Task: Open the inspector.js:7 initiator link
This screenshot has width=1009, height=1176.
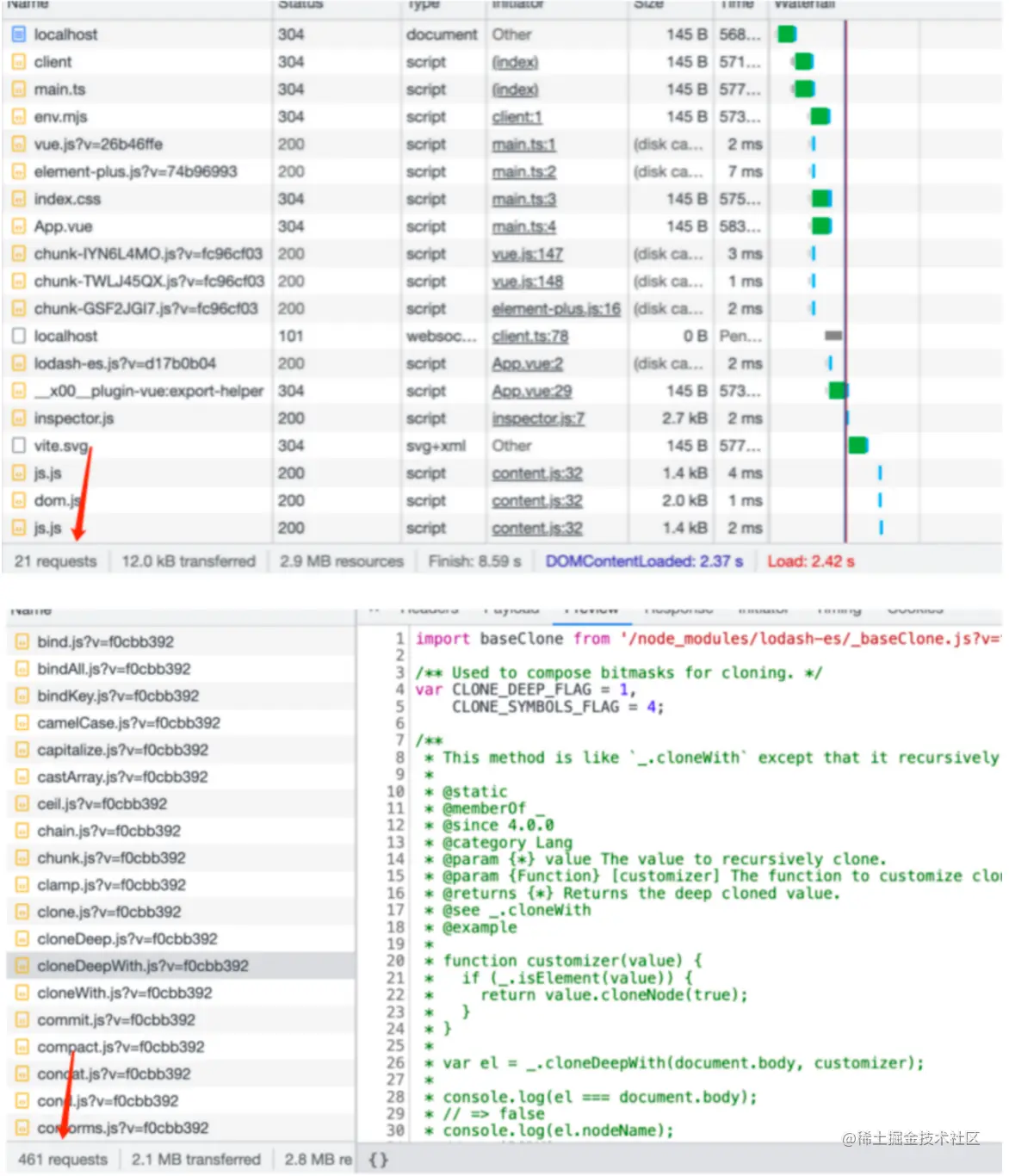Action: pyautogui.click(x=538, y=418)
